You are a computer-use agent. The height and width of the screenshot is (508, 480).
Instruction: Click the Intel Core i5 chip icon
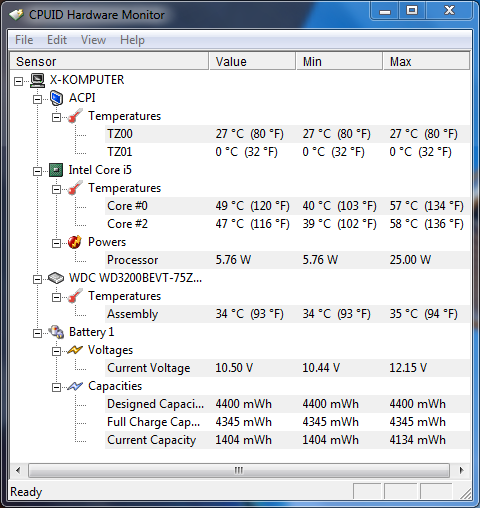(x=56, y=170)
